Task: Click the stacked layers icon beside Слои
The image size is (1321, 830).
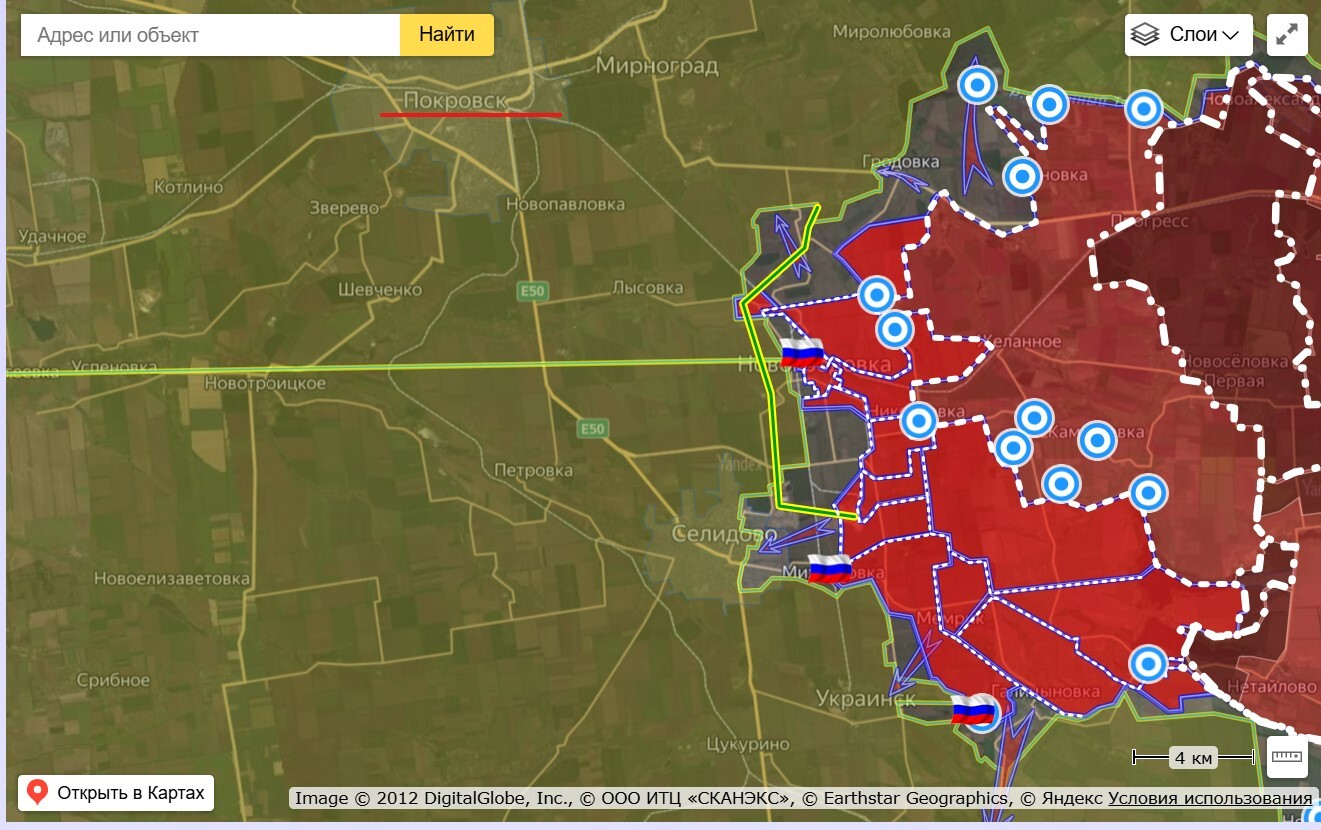Action: 1145,35
